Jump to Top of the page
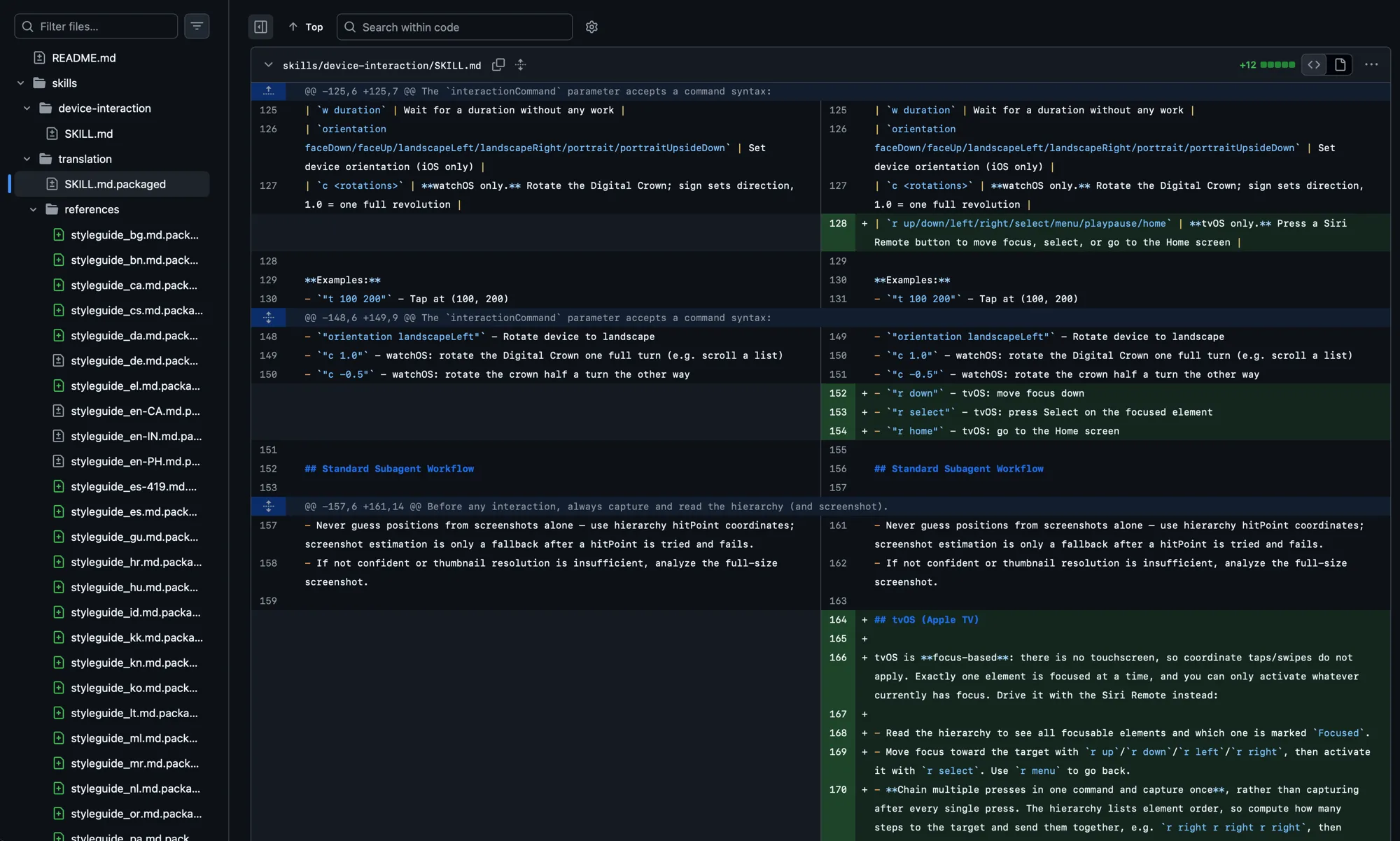Screen dimensions: 1400x841 coord(305,27)
